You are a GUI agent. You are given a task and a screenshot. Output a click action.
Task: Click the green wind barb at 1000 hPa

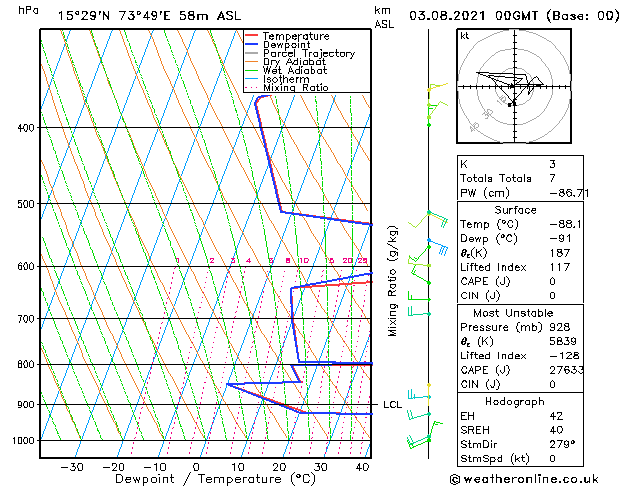(418, 442)
